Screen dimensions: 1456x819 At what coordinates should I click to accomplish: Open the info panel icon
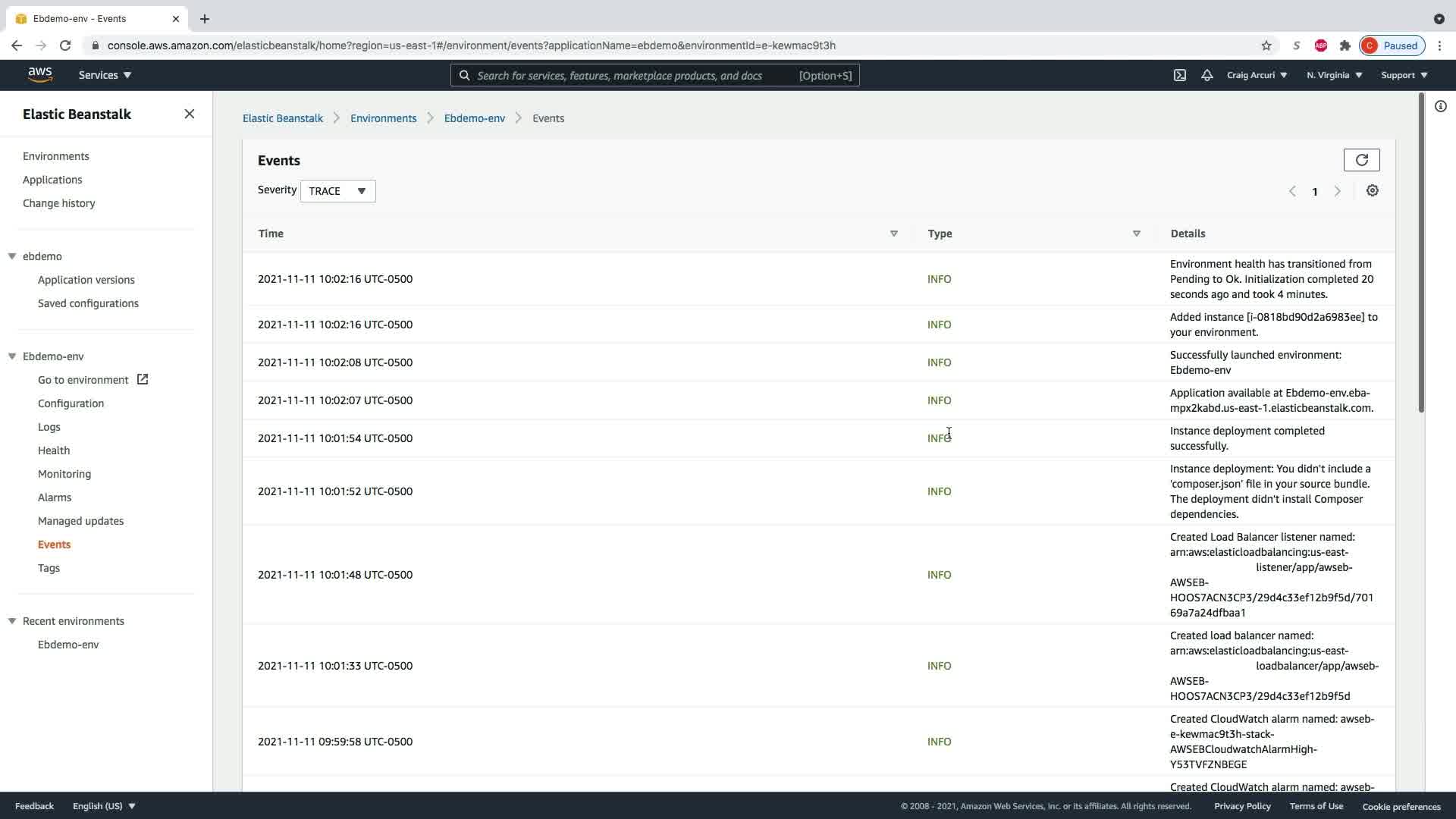(x=1440, y=107)
